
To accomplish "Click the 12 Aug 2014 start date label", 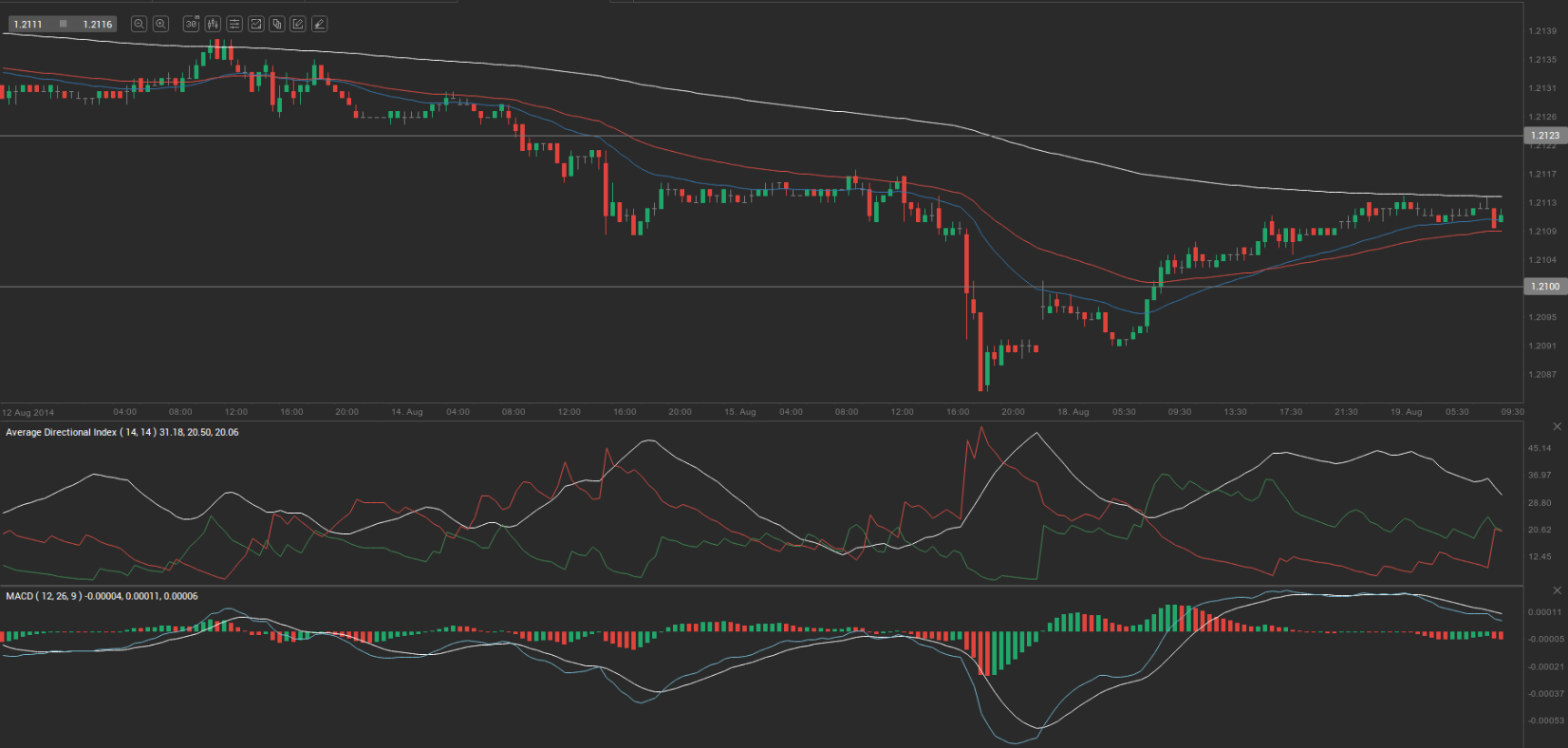I will point(28,413).
